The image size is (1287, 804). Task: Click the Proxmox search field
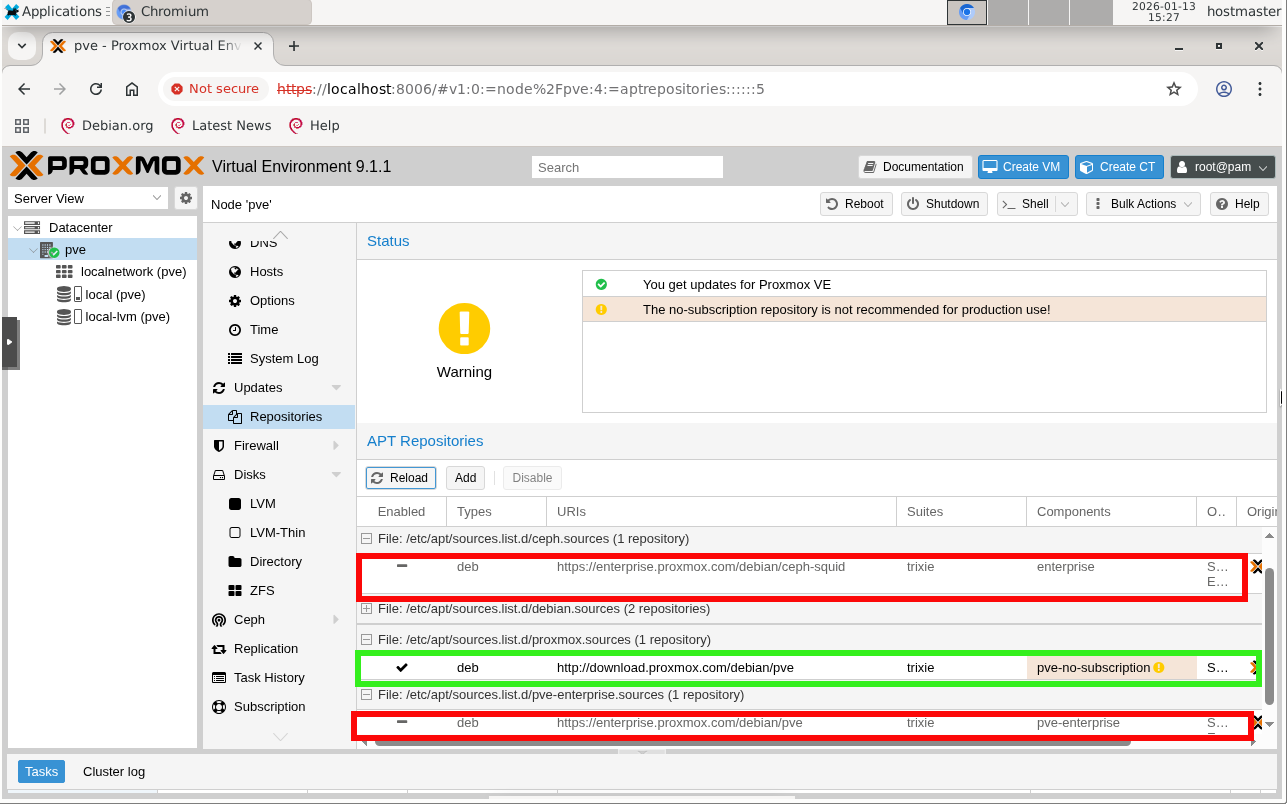click(627, 168)
